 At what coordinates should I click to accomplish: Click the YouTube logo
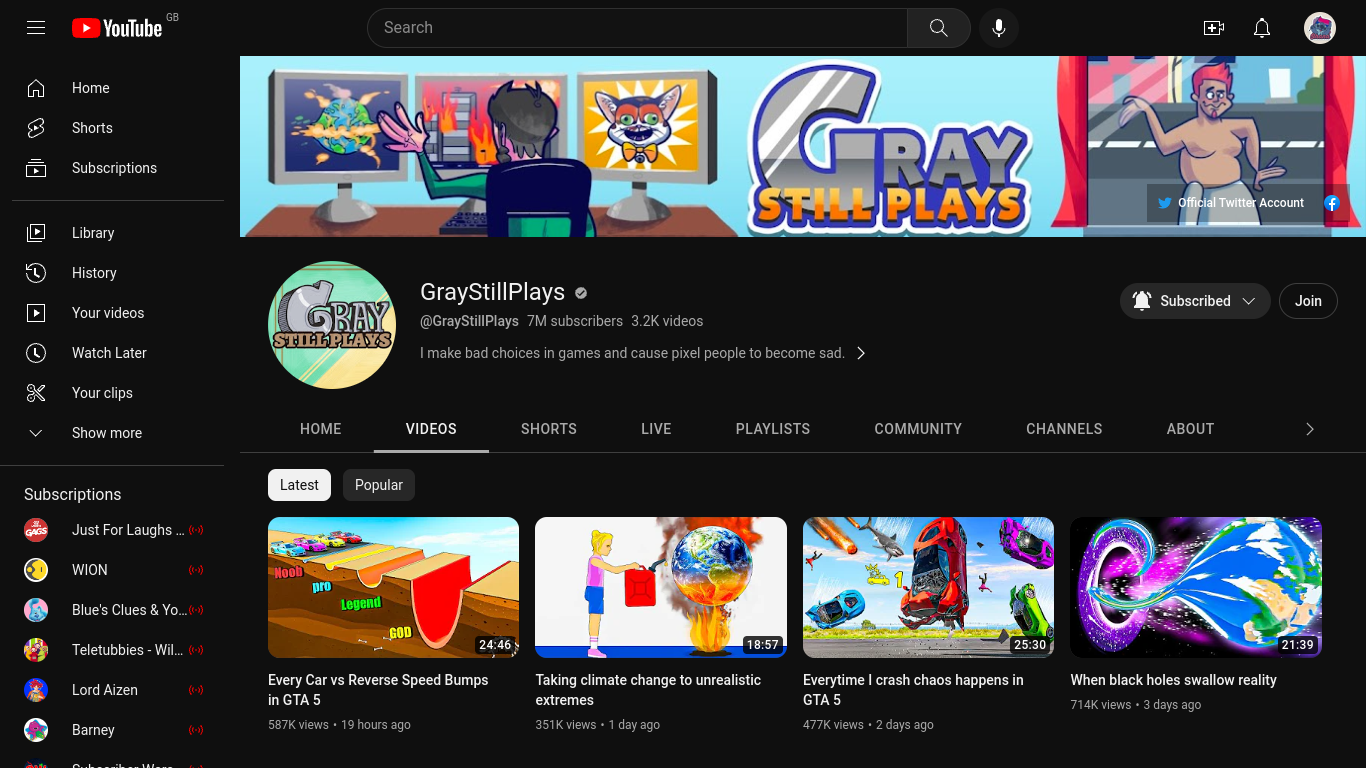coord(117,28)
